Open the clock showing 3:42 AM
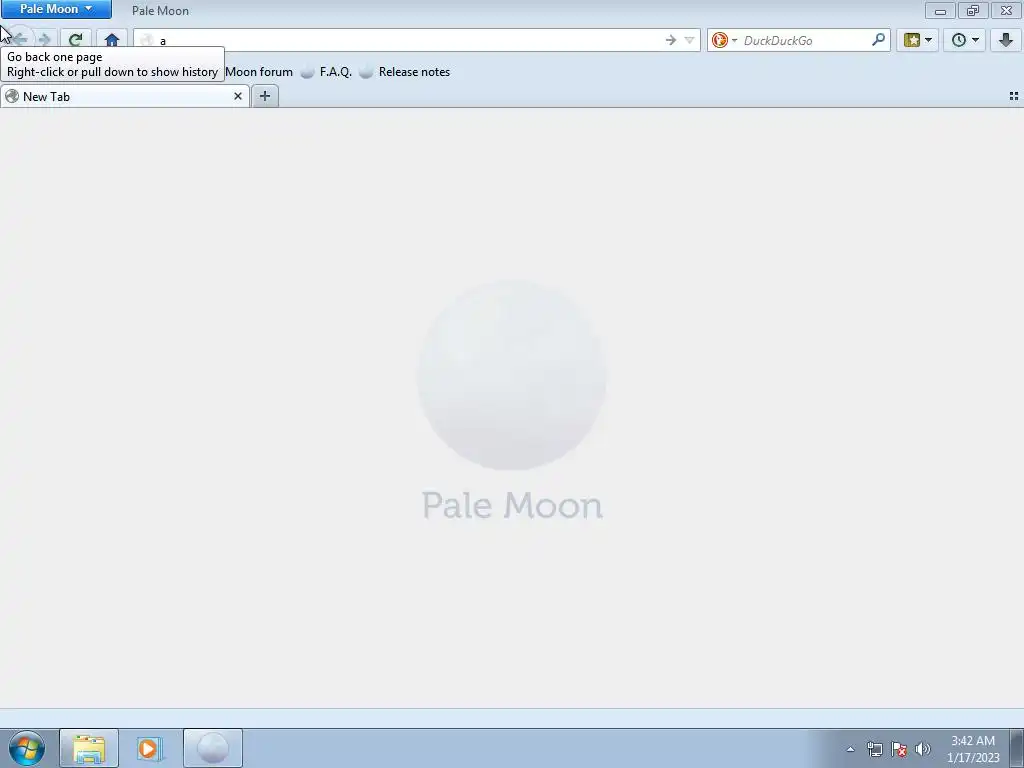Image resolution: width=1024 pixels, height=768 pixels. (973, 749)
